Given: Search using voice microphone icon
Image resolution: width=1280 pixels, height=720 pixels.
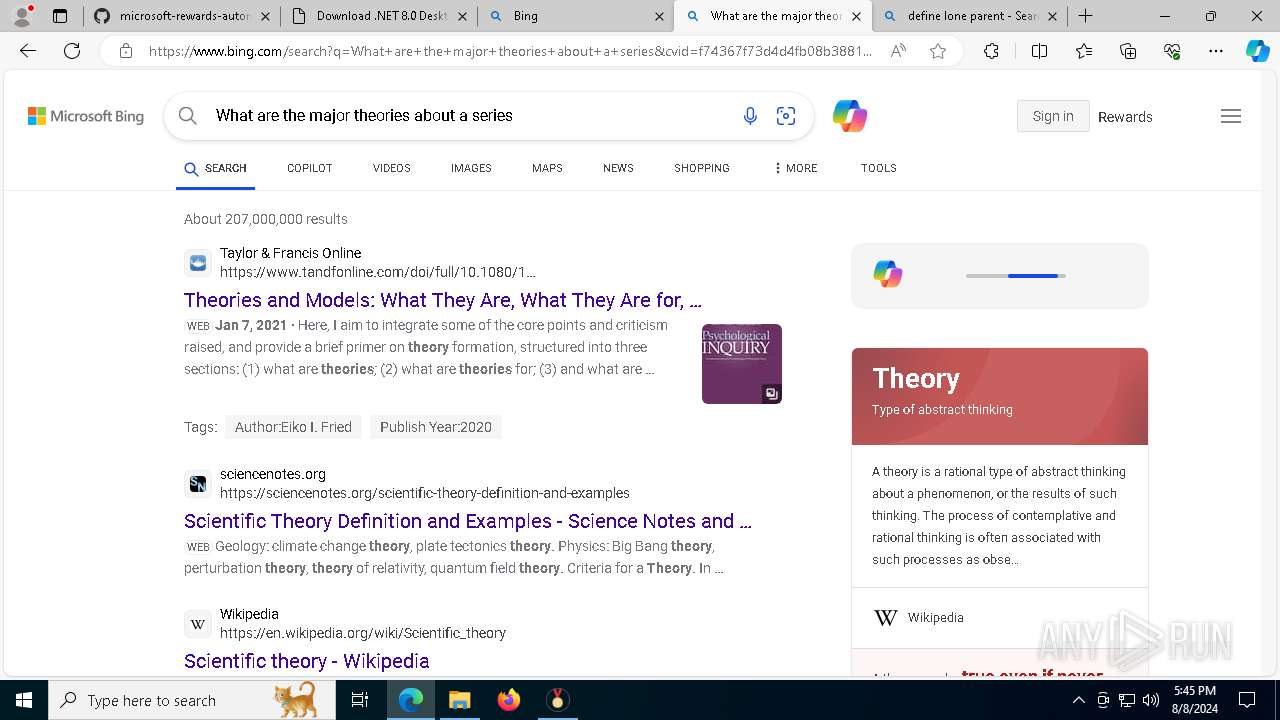Looking at the screenshot, I should click(x=750, y=116).
